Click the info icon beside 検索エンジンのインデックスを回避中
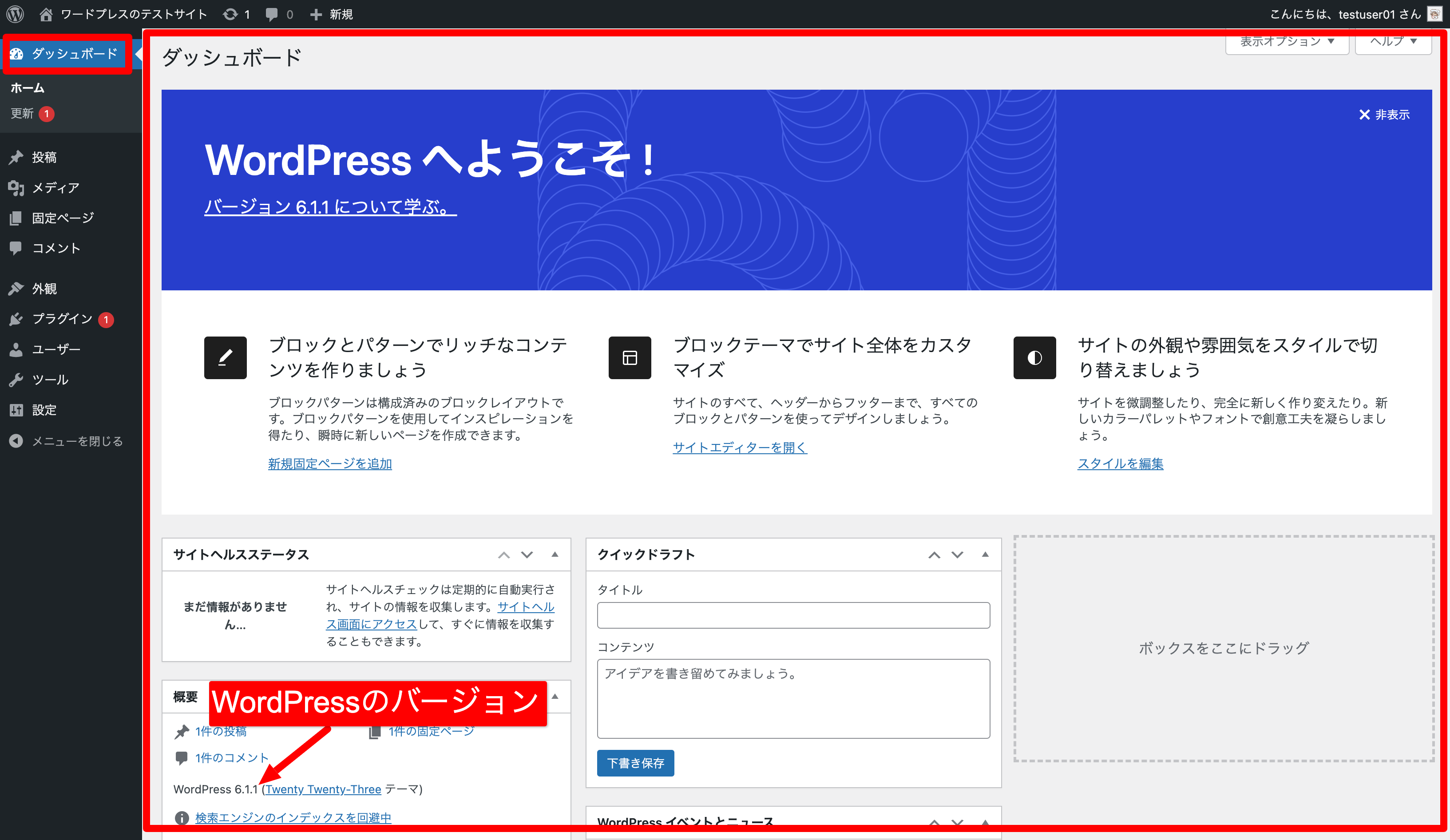The image size is (1450, 840). click(x=182, y=817)
